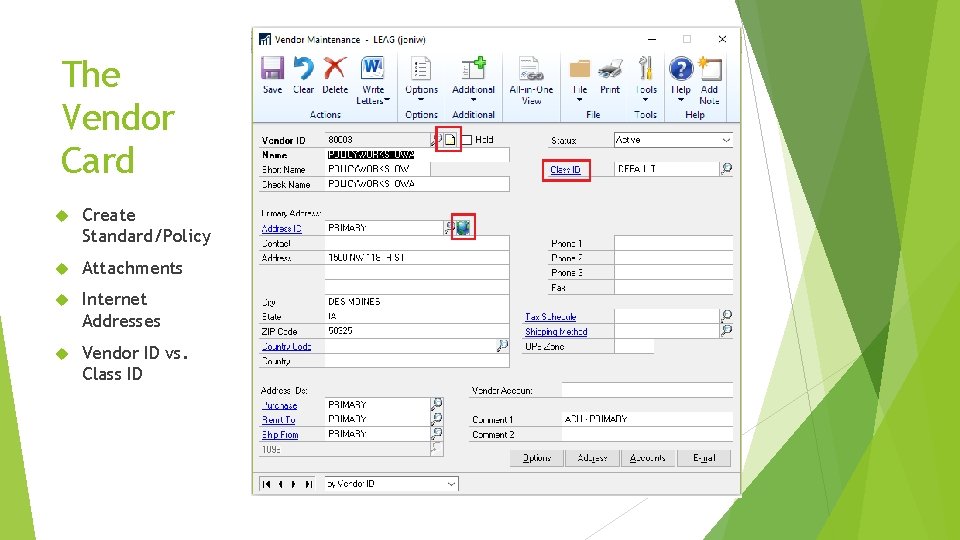Click into the City field with DES MOINES
This screenshot has height=540, width=960.
point(417,301)
